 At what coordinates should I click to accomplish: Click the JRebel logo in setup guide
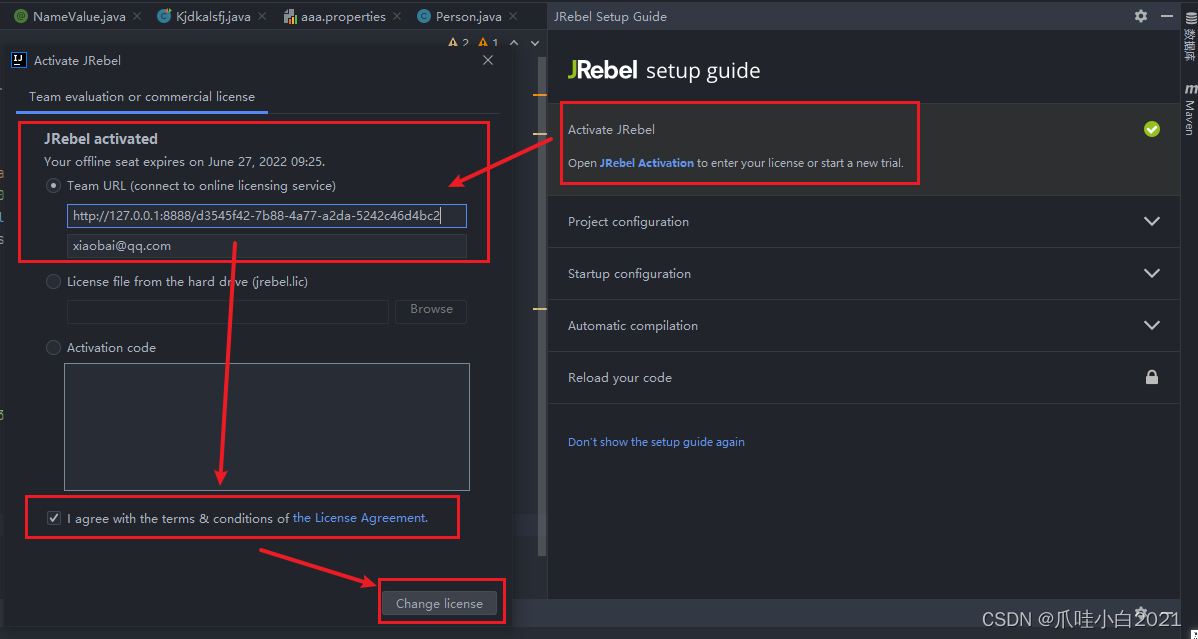click(x=603, y=70)
